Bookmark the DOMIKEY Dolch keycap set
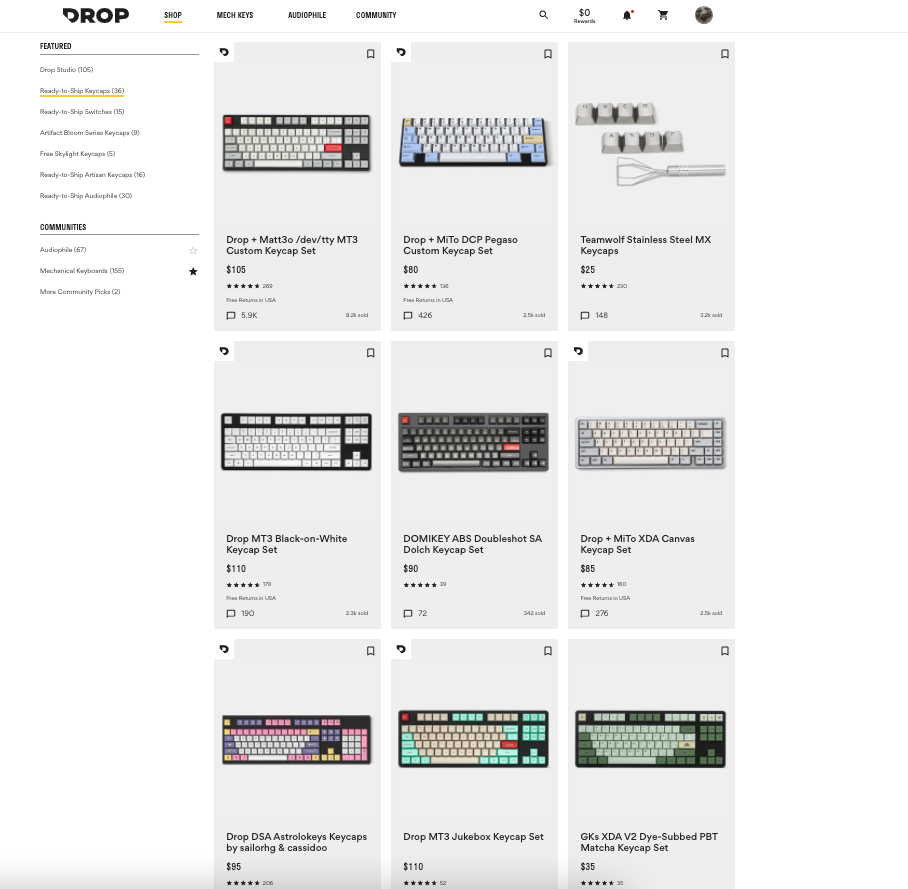 coord(548,353)
